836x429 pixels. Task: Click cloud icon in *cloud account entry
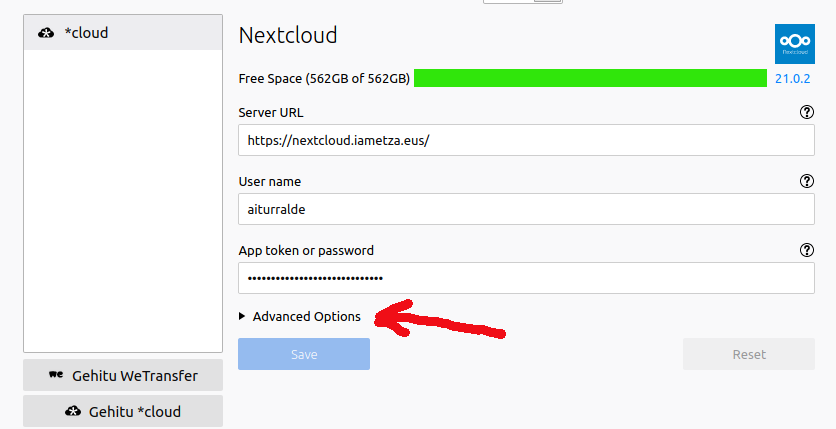click(x=46, y=33)
